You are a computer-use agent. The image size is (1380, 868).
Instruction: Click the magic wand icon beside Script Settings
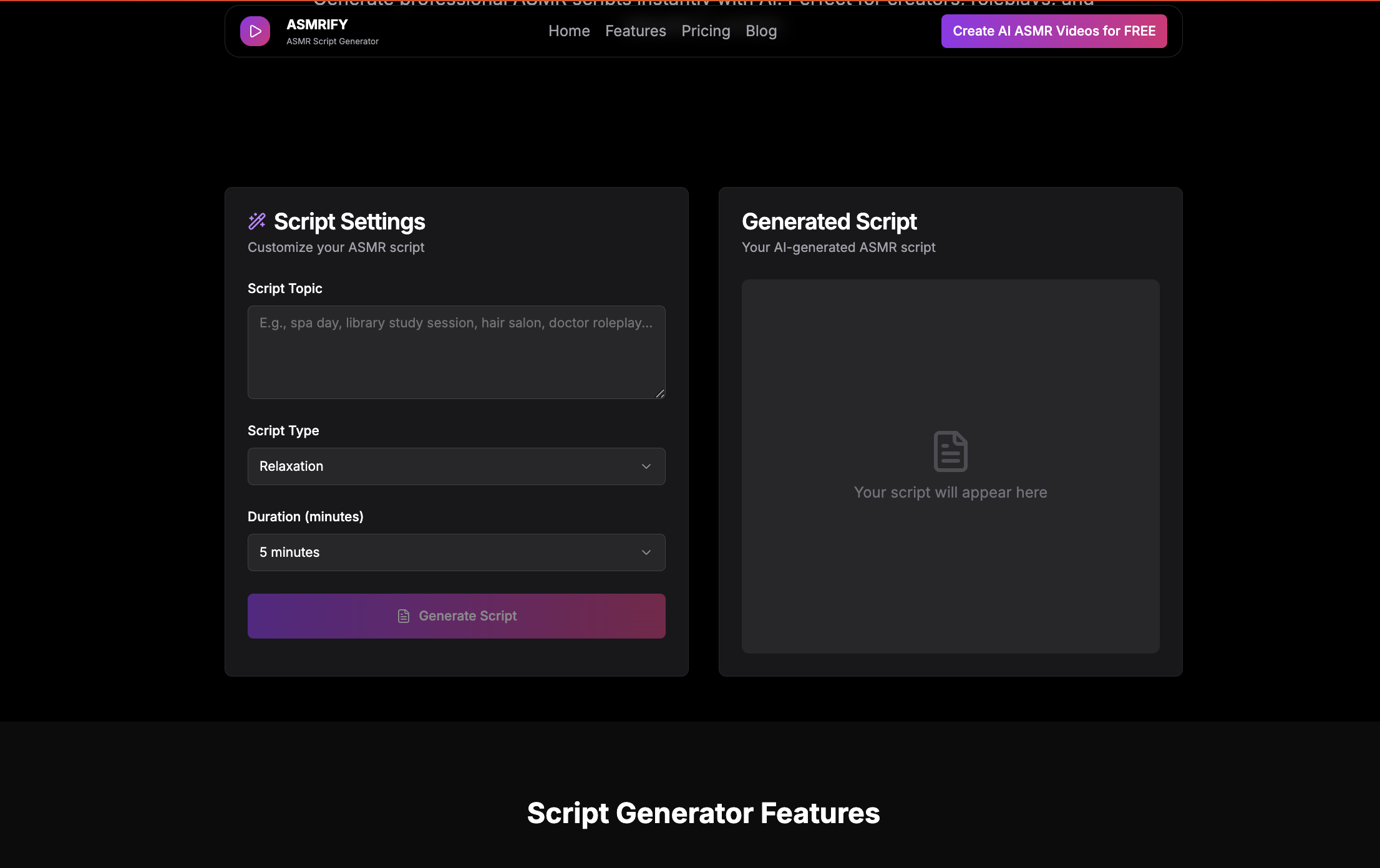pos(257,221)
